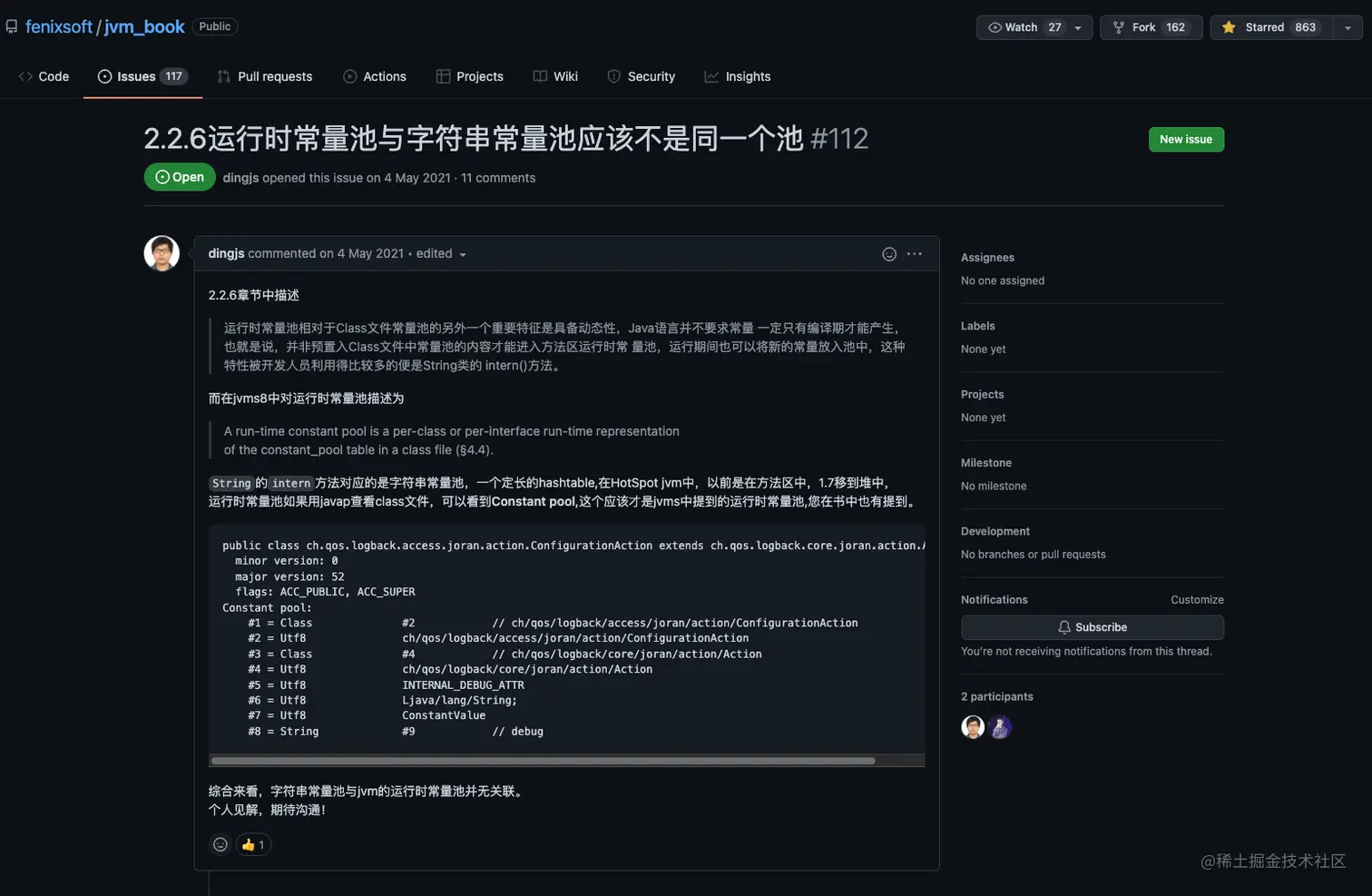1372x896 pixels.
Task: Click the Code angle-brackets icon
Action: 25,76
